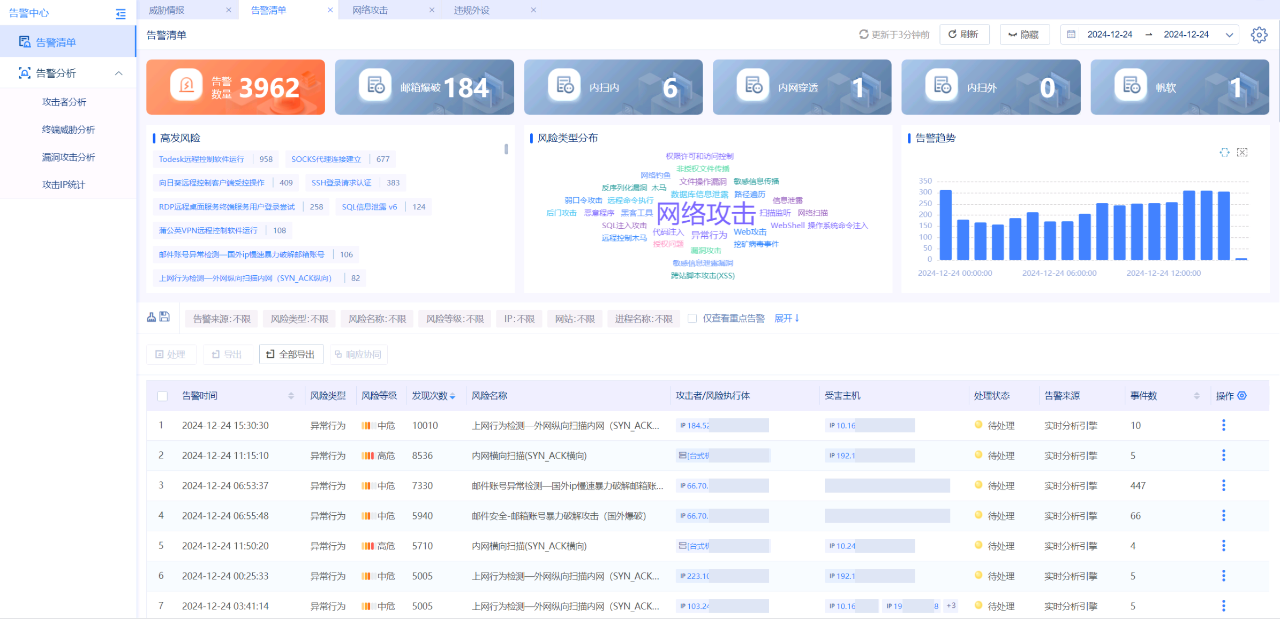This screenshot has height=619, width=1280.
Task: Open column settings icon beside 操作
Action: point(1242,396)
